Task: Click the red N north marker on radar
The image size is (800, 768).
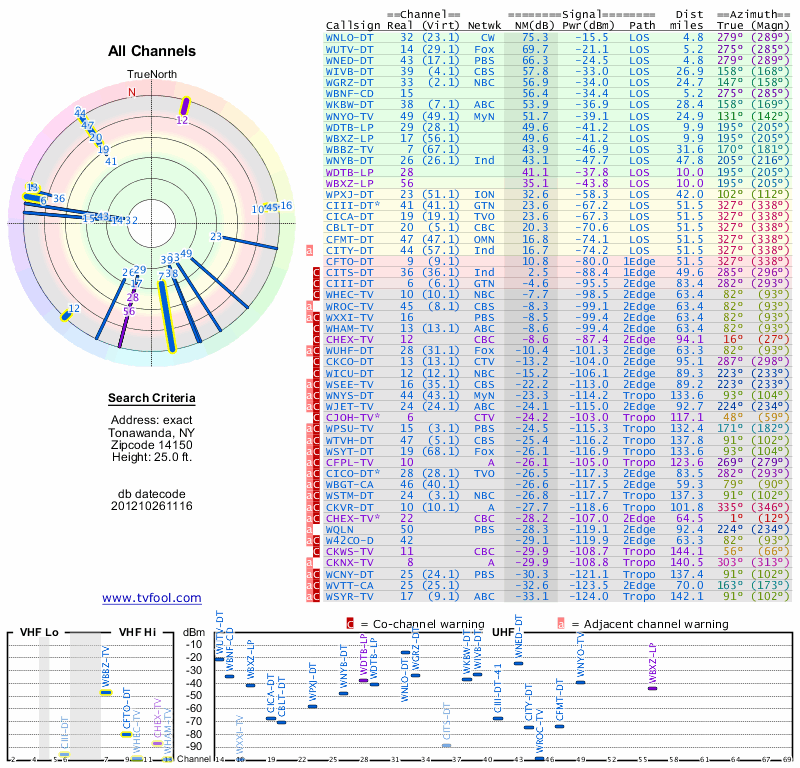Action: pyautogui.click(x=132, y=92)
